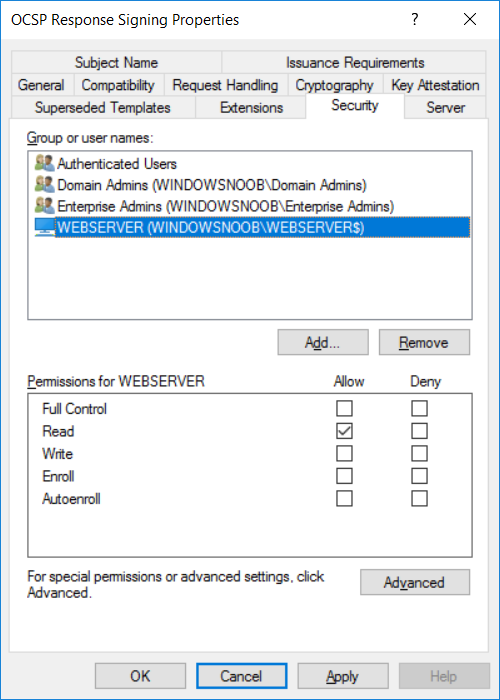The height and width of the screenshot is (700, 500).
Task: Tick Deny checkbox for Full Control
Action: [x=419, y=408]
